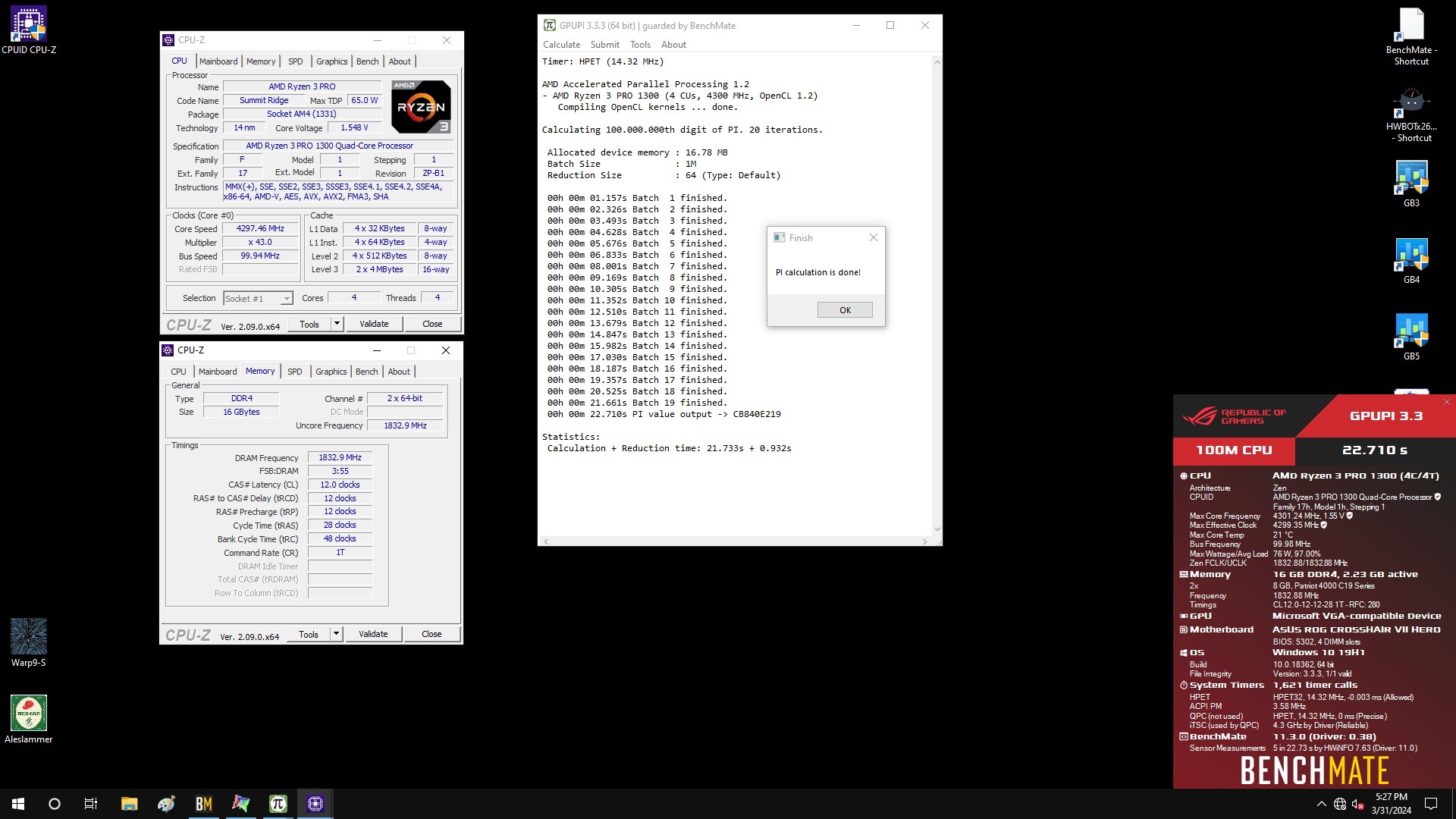Viewport: 1456px width, 819px height.
Task: Click the 22.710 s score in BenchMate
Action: coord(1375,450)
